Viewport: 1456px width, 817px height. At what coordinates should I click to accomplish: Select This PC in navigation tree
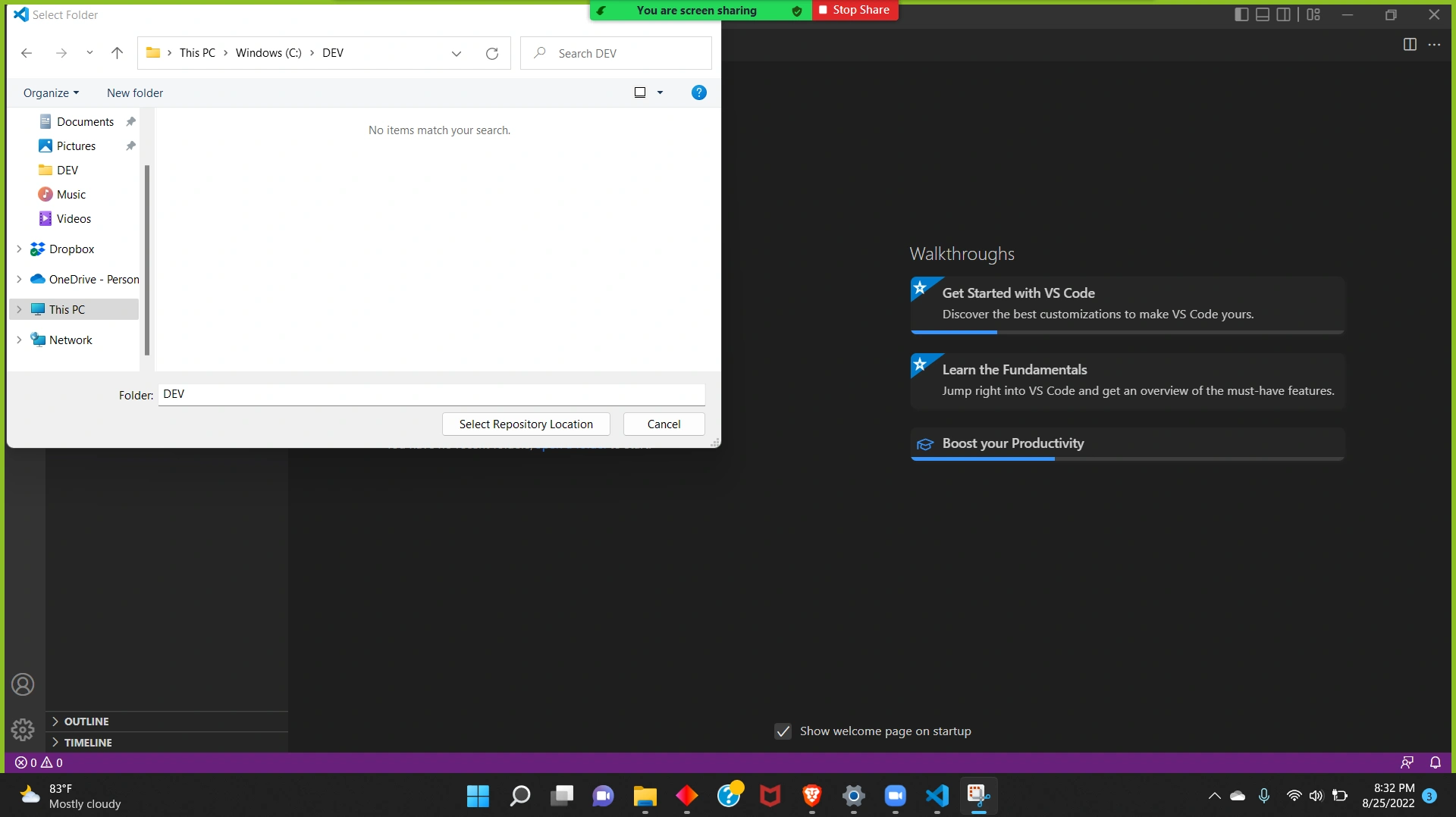point(67,309)
